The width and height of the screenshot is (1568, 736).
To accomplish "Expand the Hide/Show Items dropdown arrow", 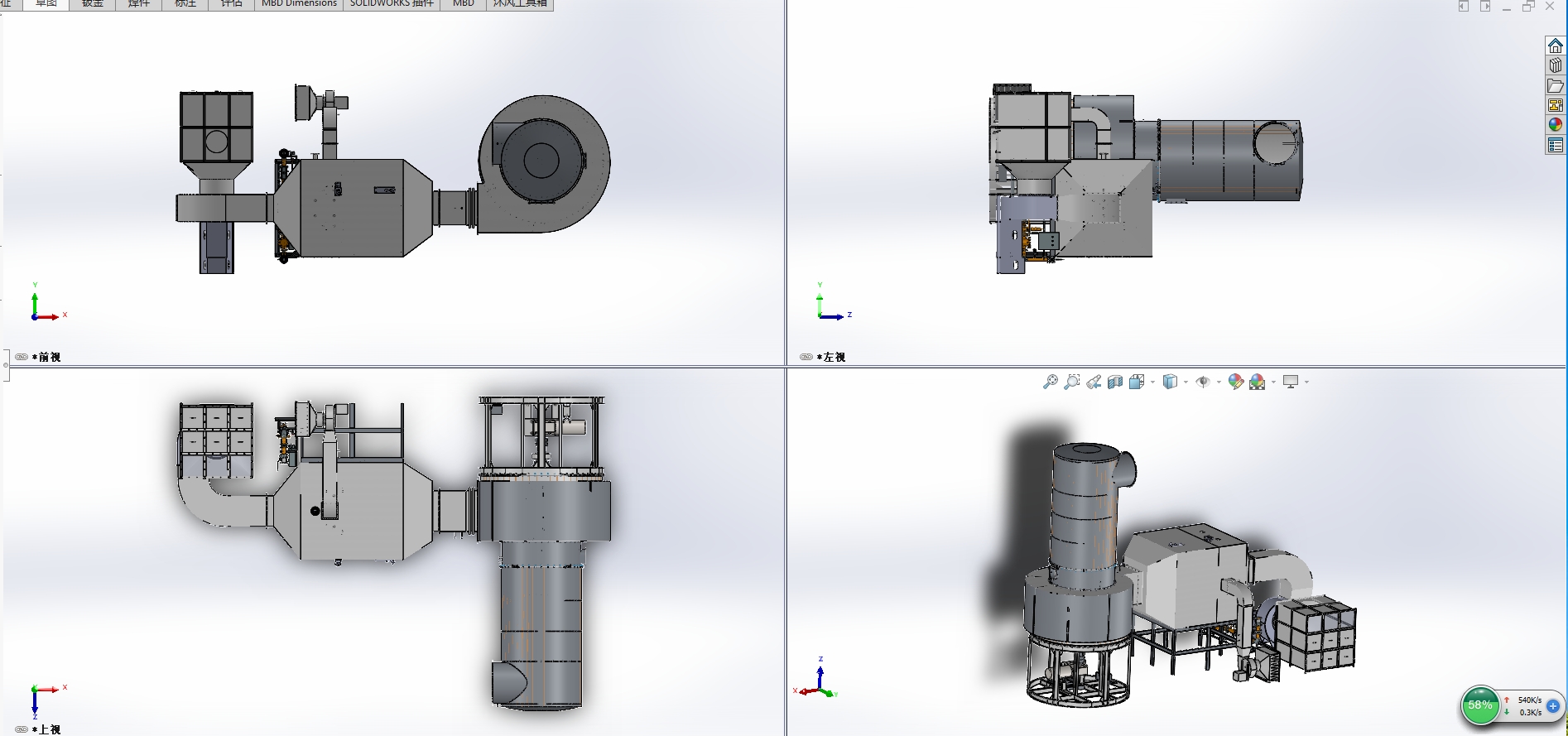I will [1219, 382].
